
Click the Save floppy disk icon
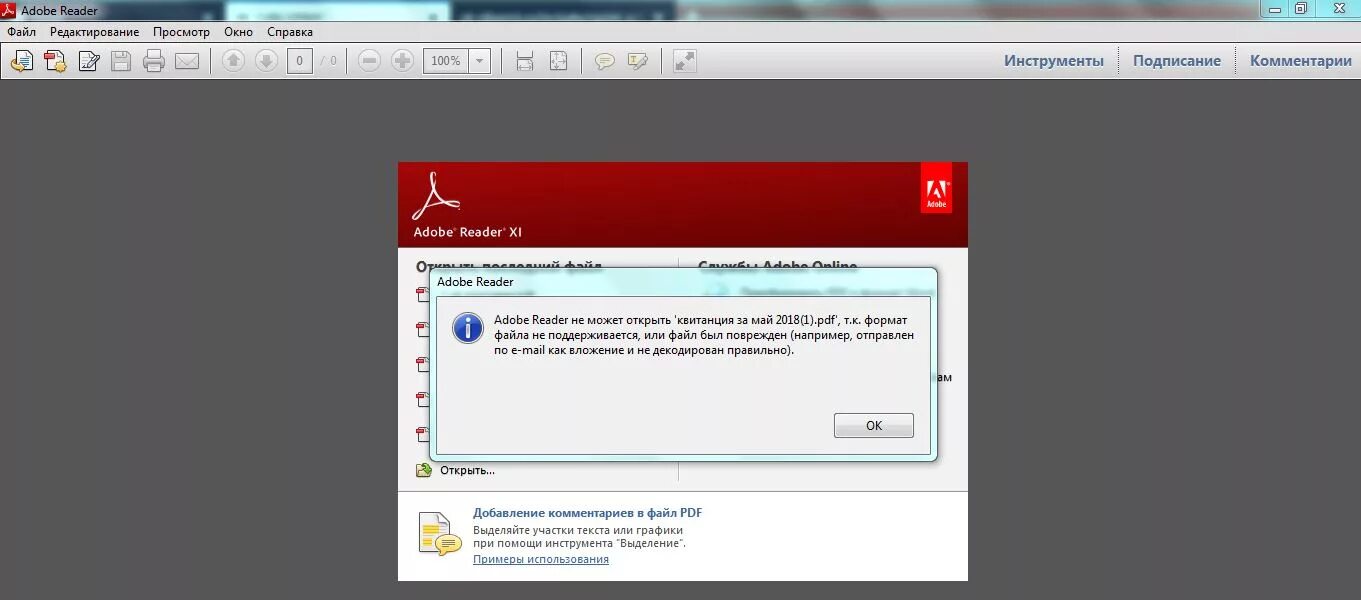121,61
